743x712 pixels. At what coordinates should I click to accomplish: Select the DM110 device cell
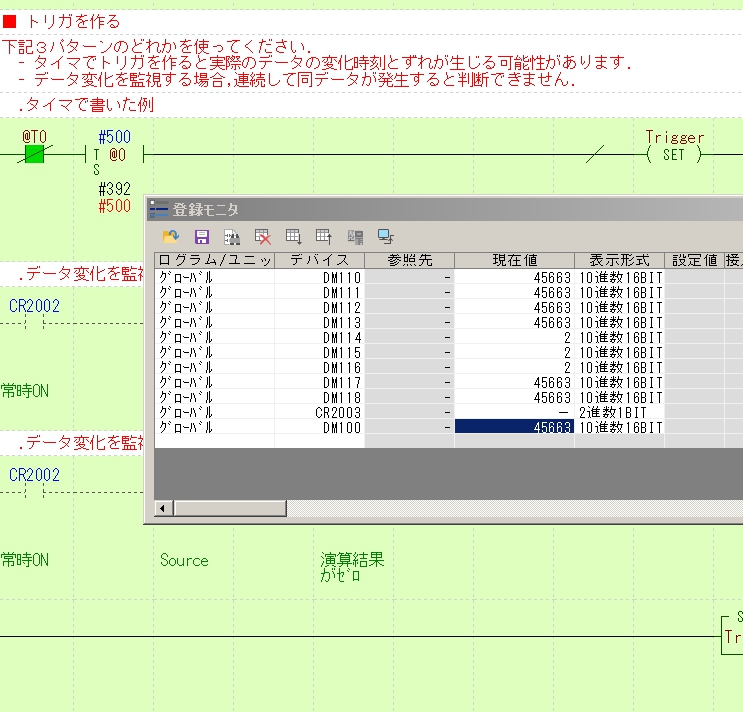click(x=319, y=277)
